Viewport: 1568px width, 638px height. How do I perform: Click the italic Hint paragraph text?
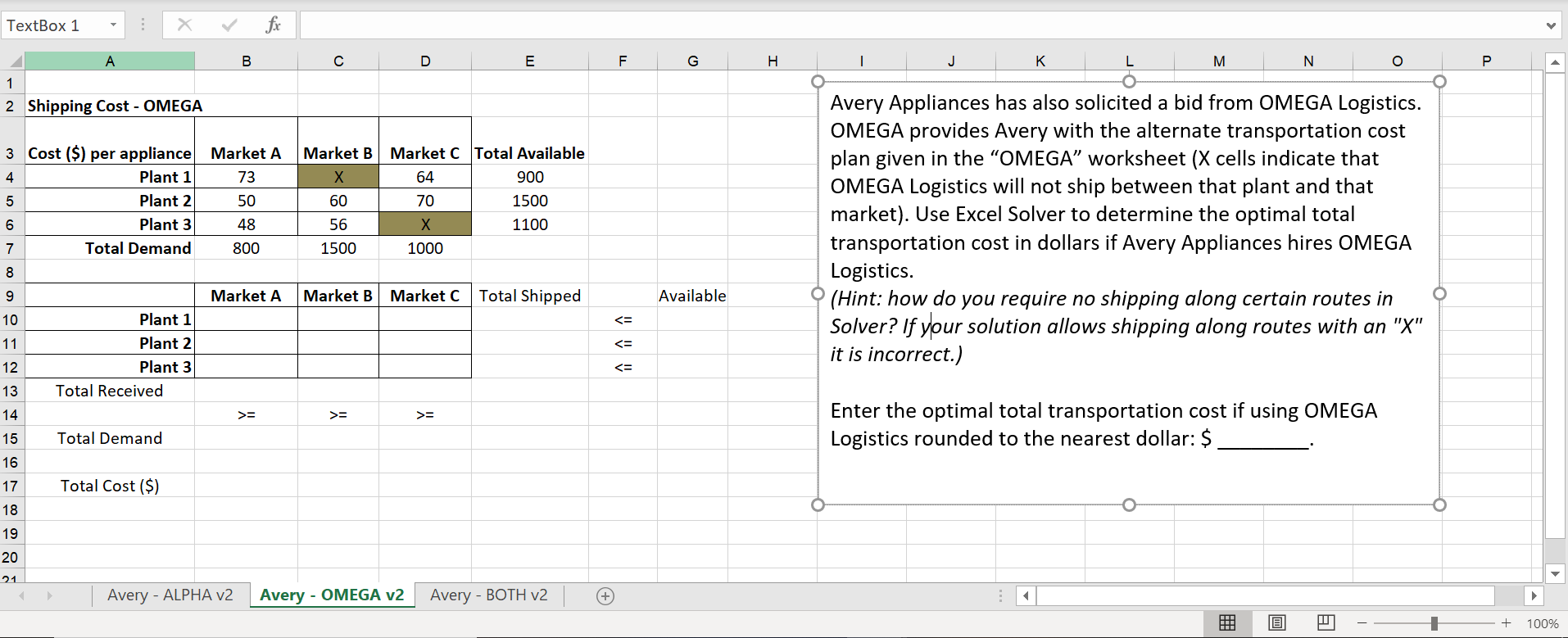coord(1126,326)
